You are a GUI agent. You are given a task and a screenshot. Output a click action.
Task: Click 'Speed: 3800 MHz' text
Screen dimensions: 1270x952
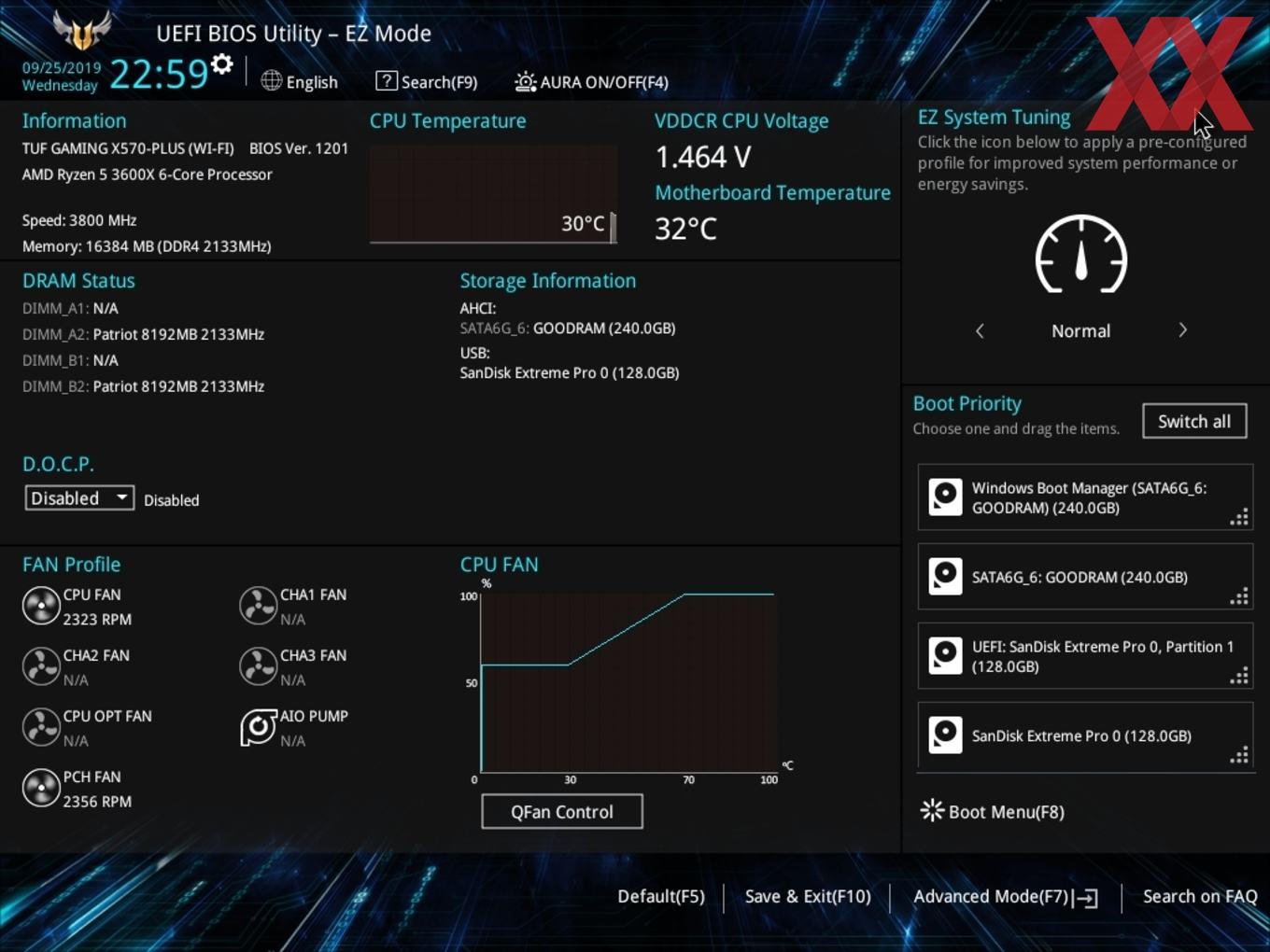(79, 220)
